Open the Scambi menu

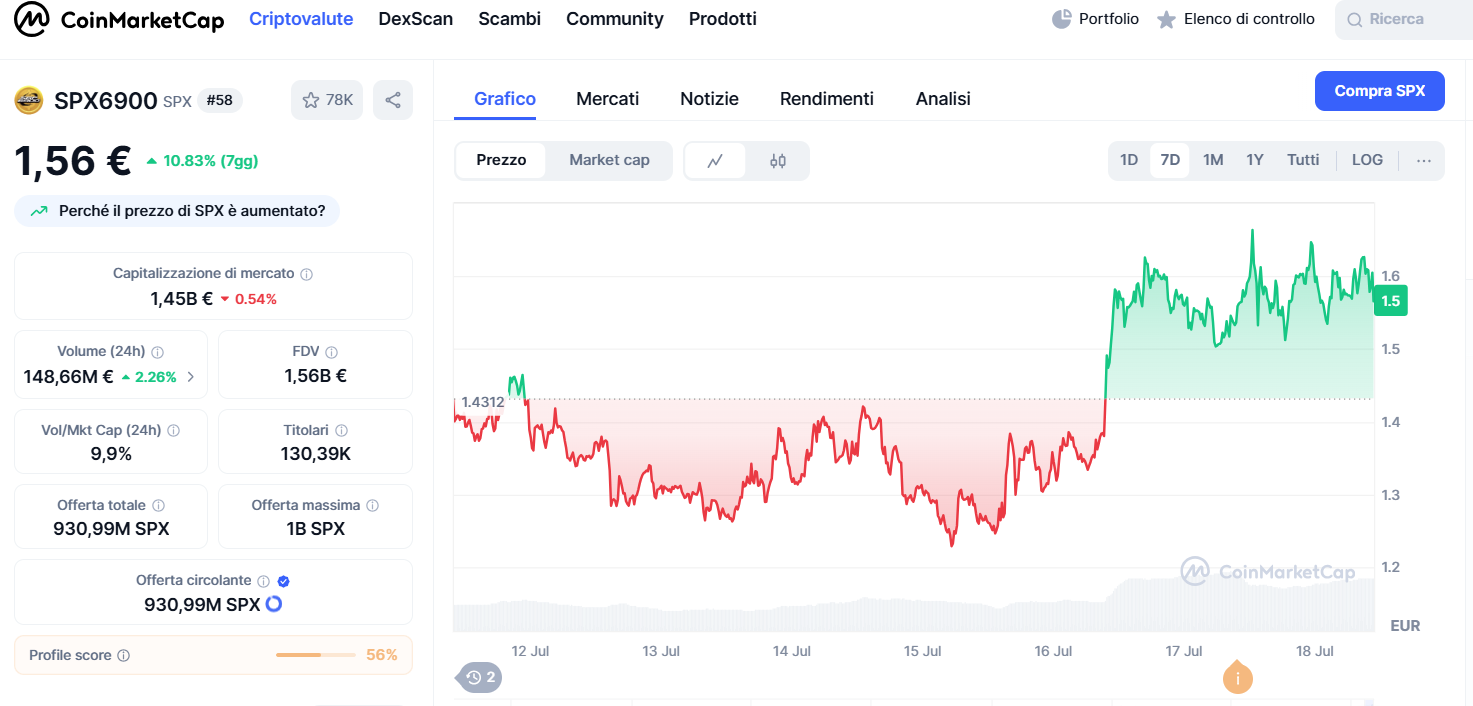click(510, 19)
